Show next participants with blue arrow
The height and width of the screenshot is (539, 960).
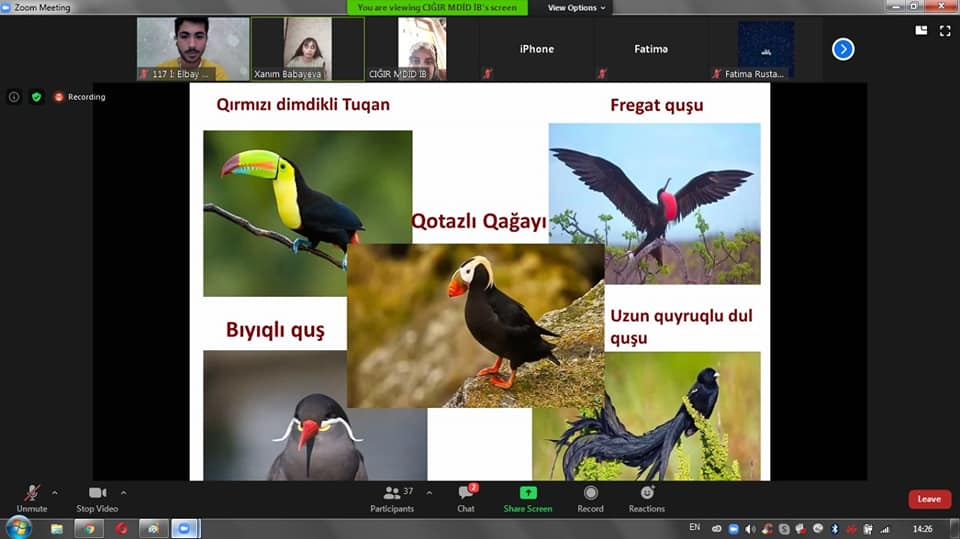click(x=843, y=49)
